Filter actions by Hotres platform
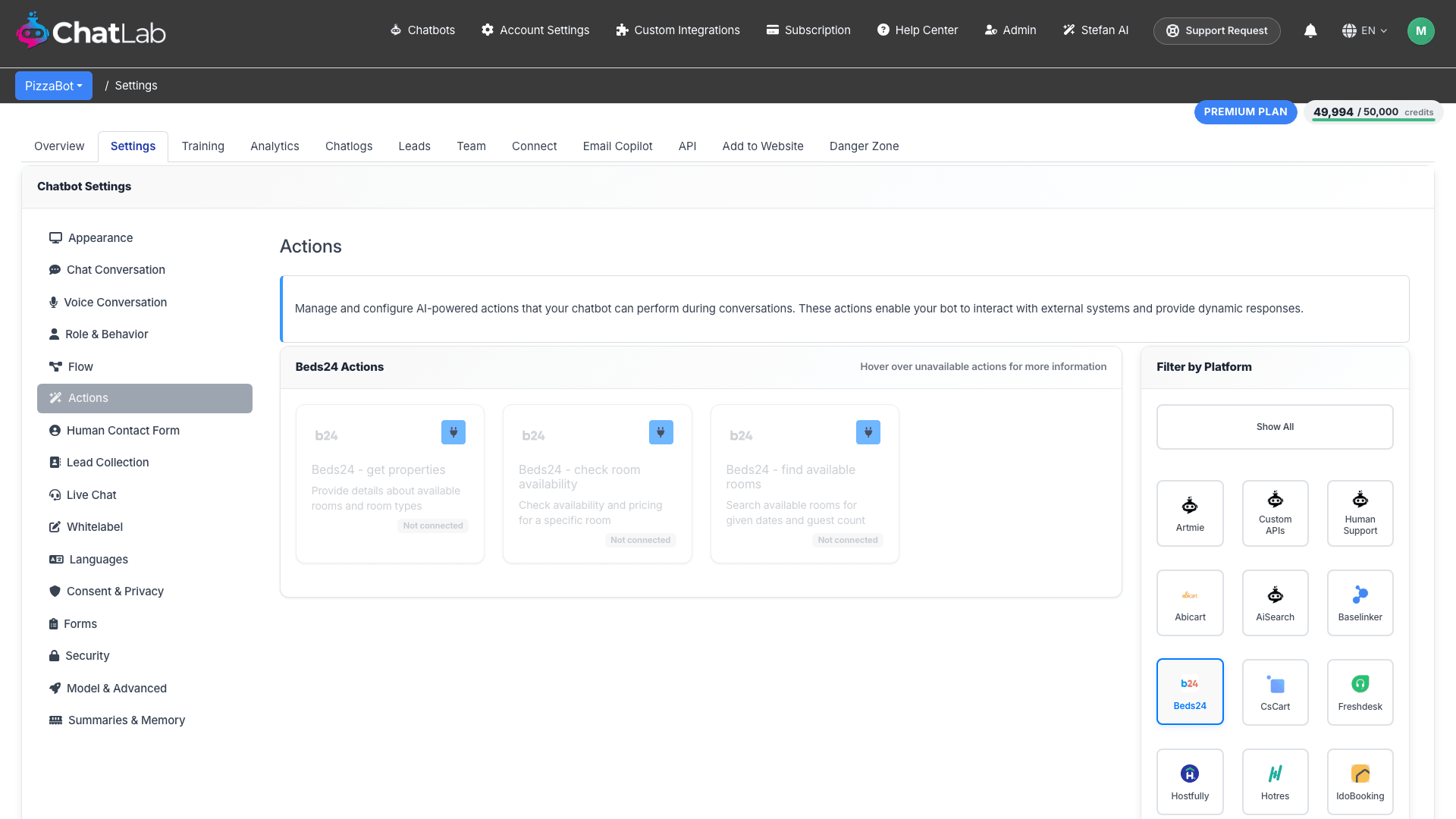This screenshot has width=1456, height=819. 1275,782
